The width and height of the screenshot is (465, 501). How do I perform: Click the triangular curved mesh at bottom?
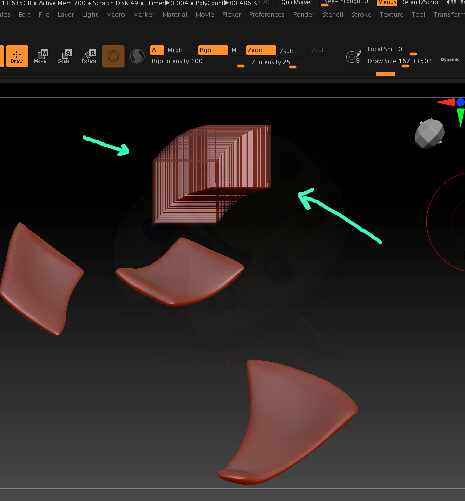287,423
